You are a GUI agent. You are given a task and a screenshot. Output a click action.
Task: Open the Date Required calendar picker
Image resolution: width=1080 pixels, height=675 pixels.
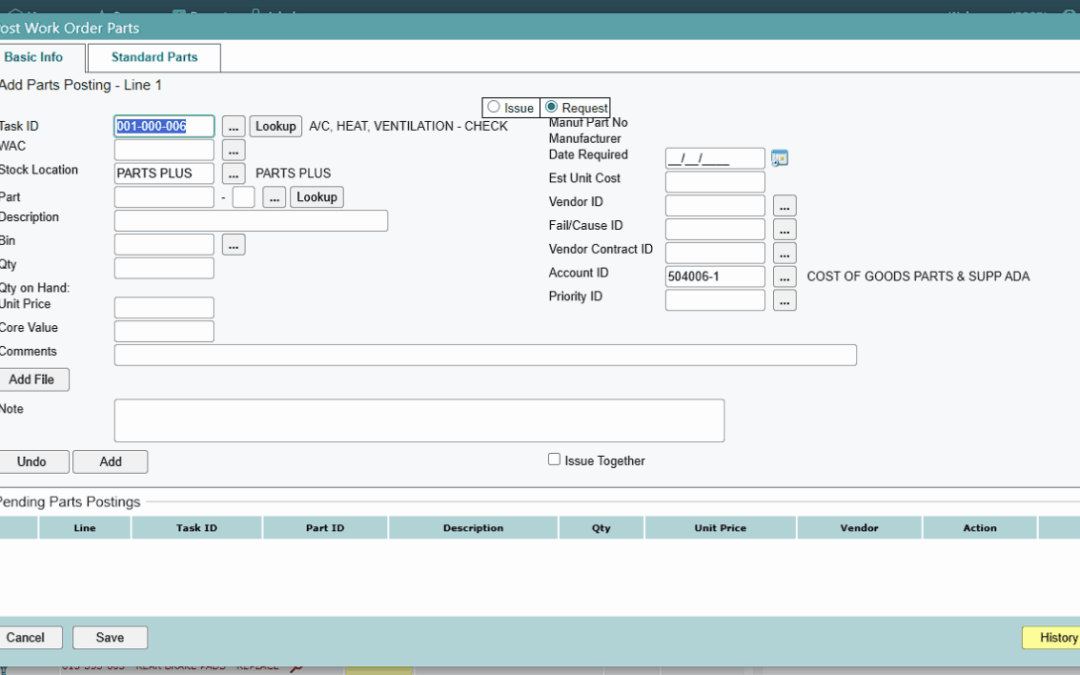(x=779, y=158)
